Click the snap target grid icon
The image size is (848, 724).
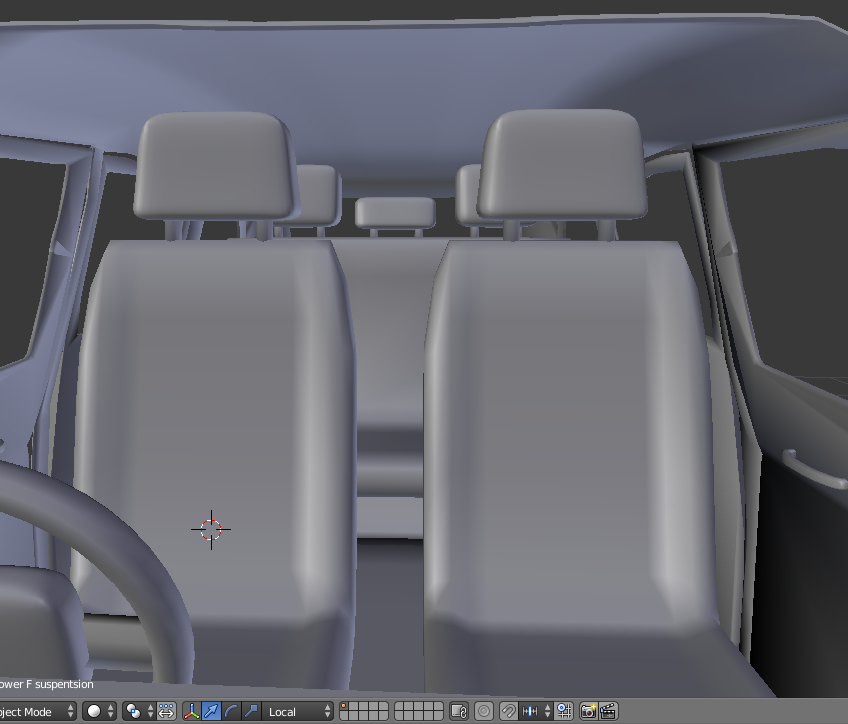point(564,712)
